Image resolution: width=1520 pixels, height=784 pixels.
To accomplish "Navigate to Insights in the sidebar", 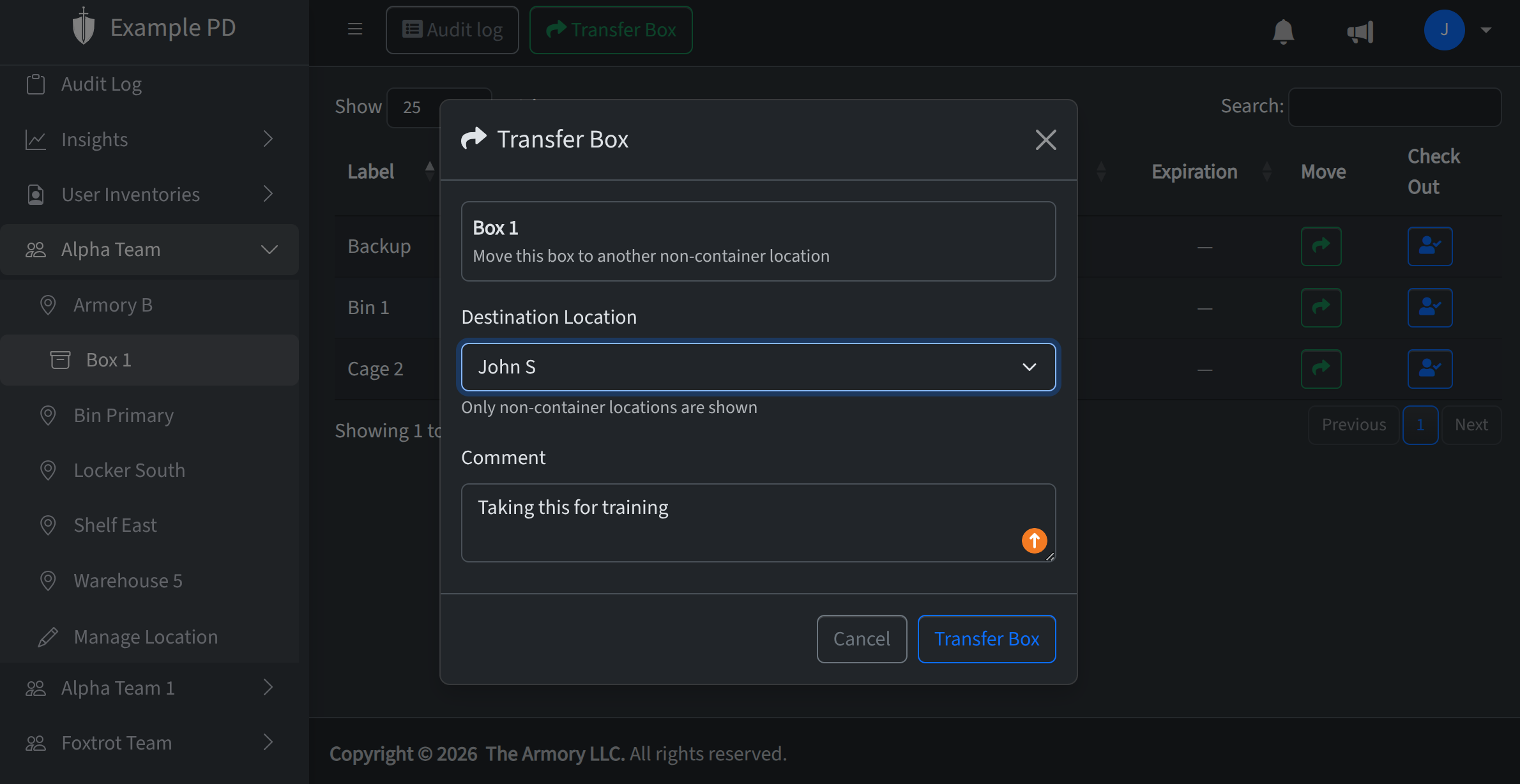I will [x=95, y=139].
